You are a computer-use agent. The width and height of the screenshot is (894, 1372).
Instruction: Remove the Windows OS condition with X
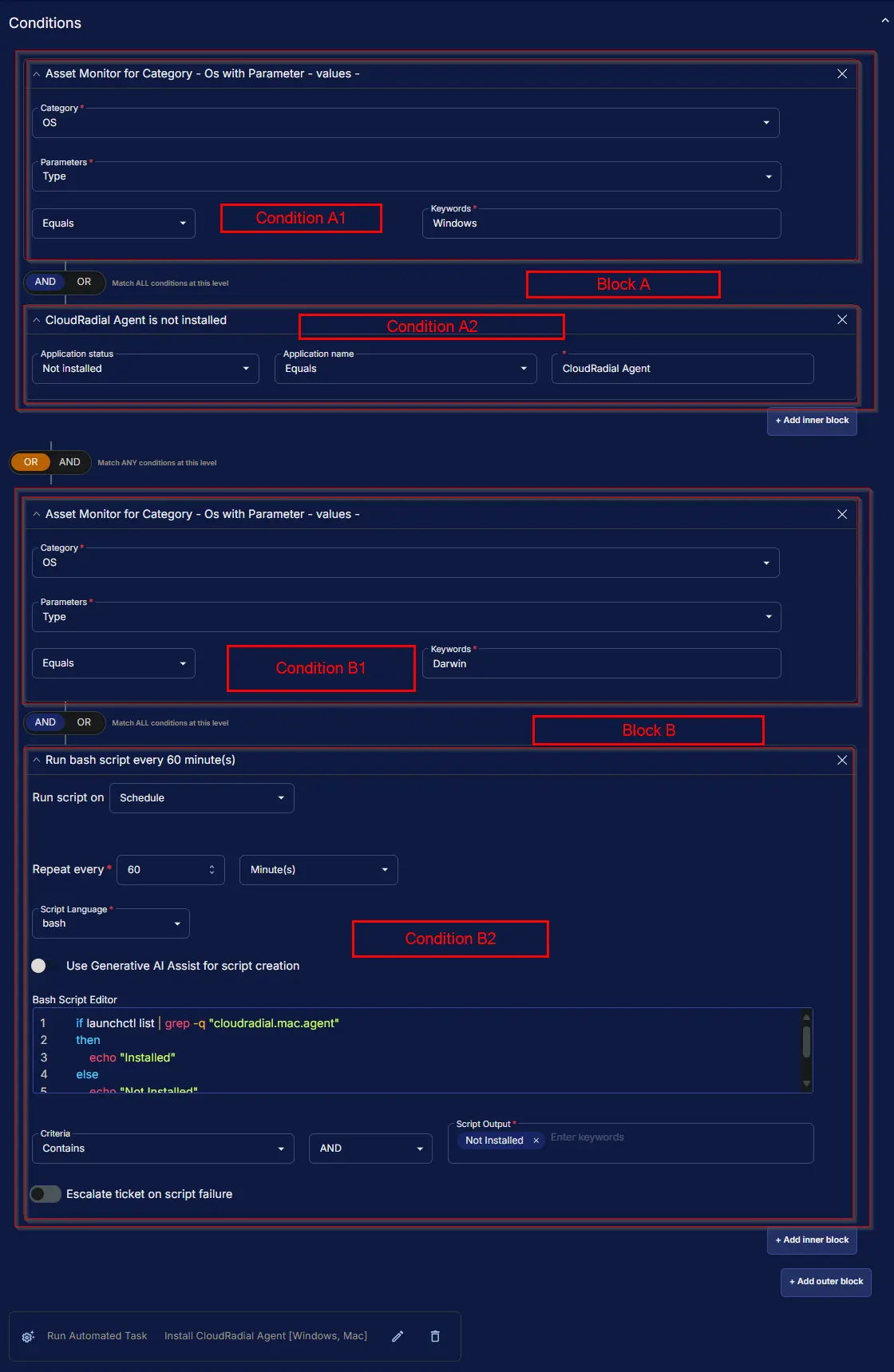(841, 73)
